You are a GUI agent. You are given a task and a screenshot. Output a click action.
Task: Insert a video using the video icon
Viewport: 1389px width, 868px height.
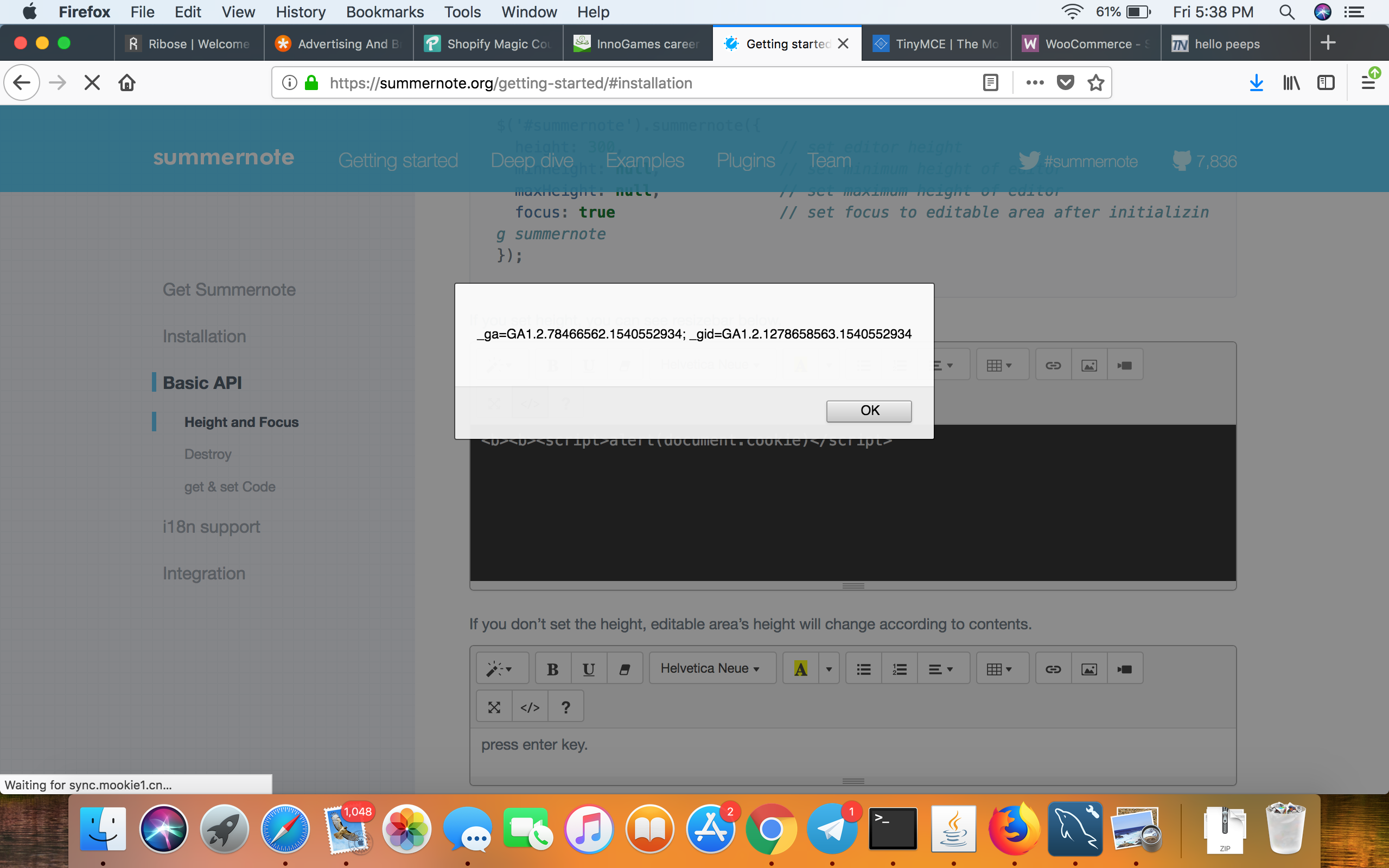coord(1124,668)
